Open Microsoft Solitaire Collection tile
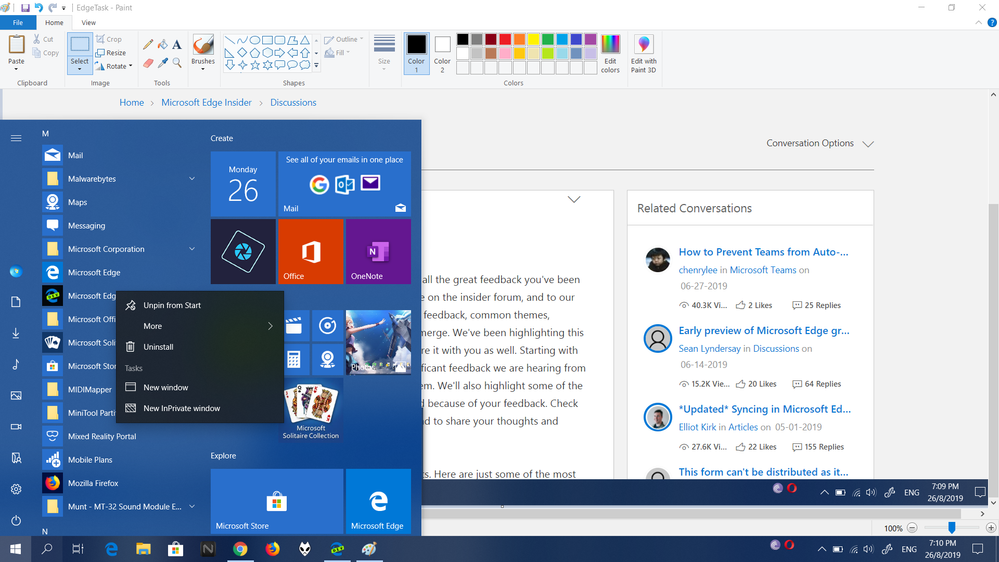999x562 pixels. pyautogui.click(x=310, y=409)
